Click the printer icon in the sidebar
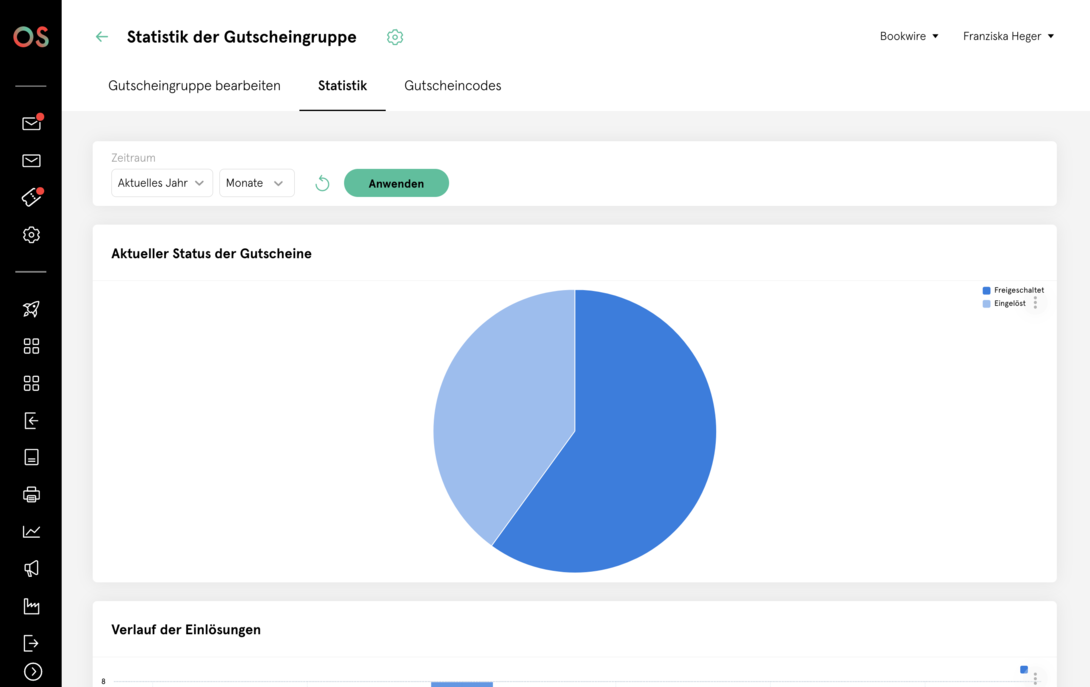 pyautogui.click(x=31, y=494)
